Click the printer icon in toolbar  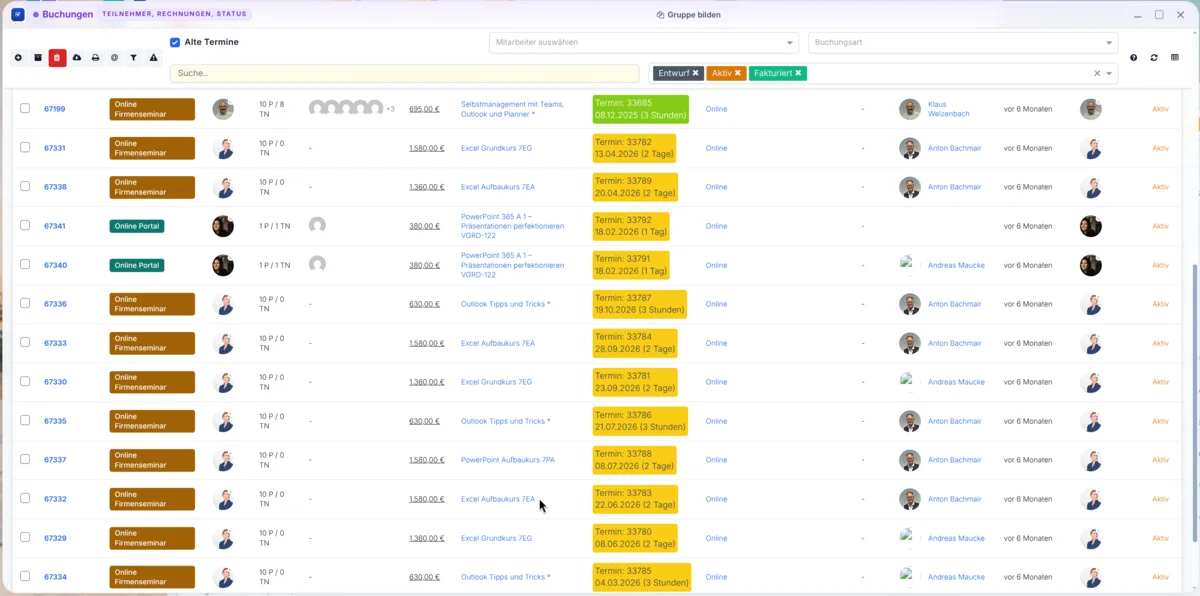click(95, 58)
